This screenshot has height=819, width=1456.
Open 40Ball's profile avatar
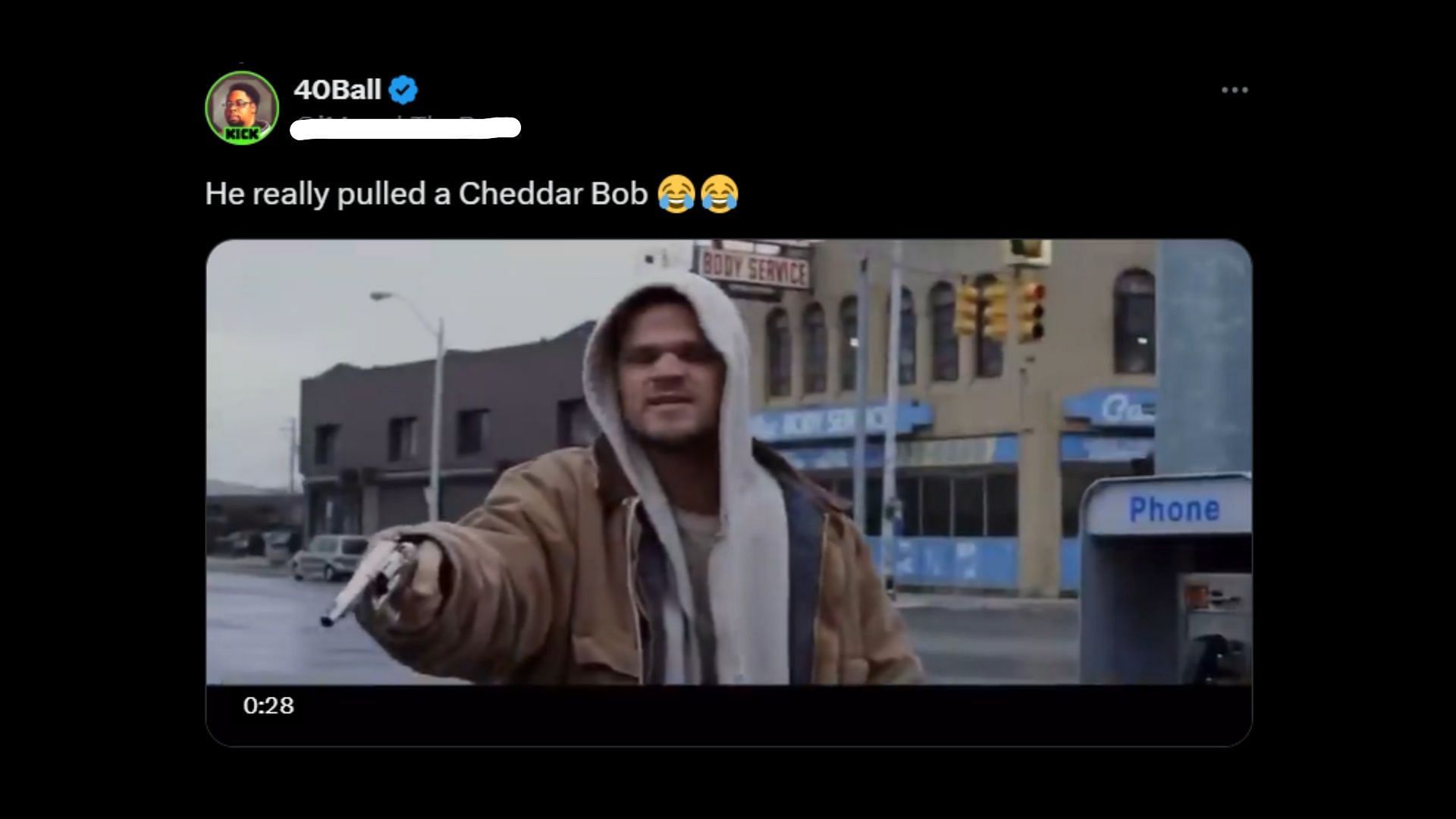[242, 108]
